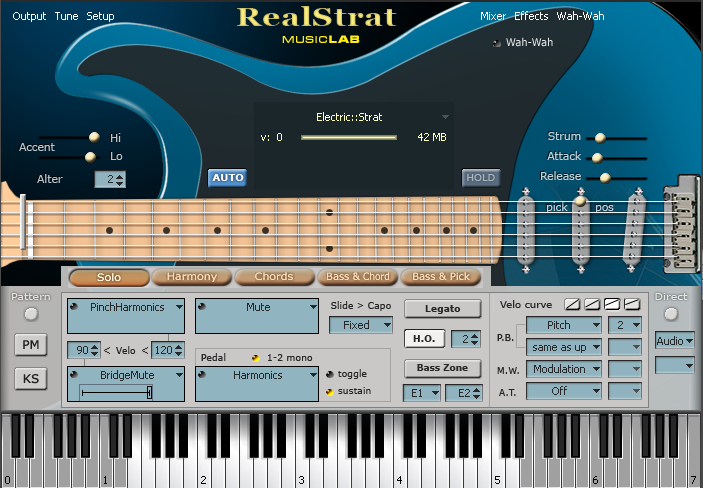Click the Bass Zone button

443,368
